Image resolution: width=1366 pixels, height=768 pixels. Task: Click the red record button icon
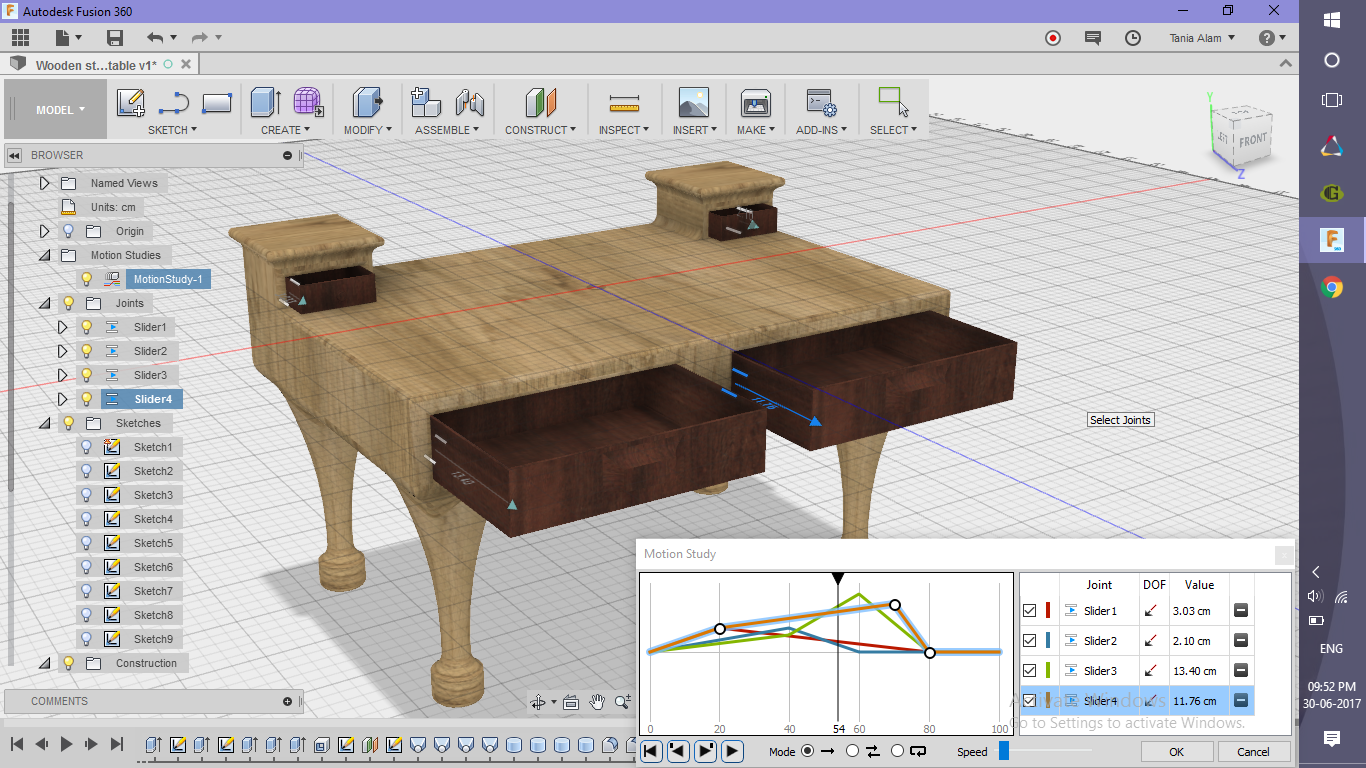click(x=1053, y=38)
